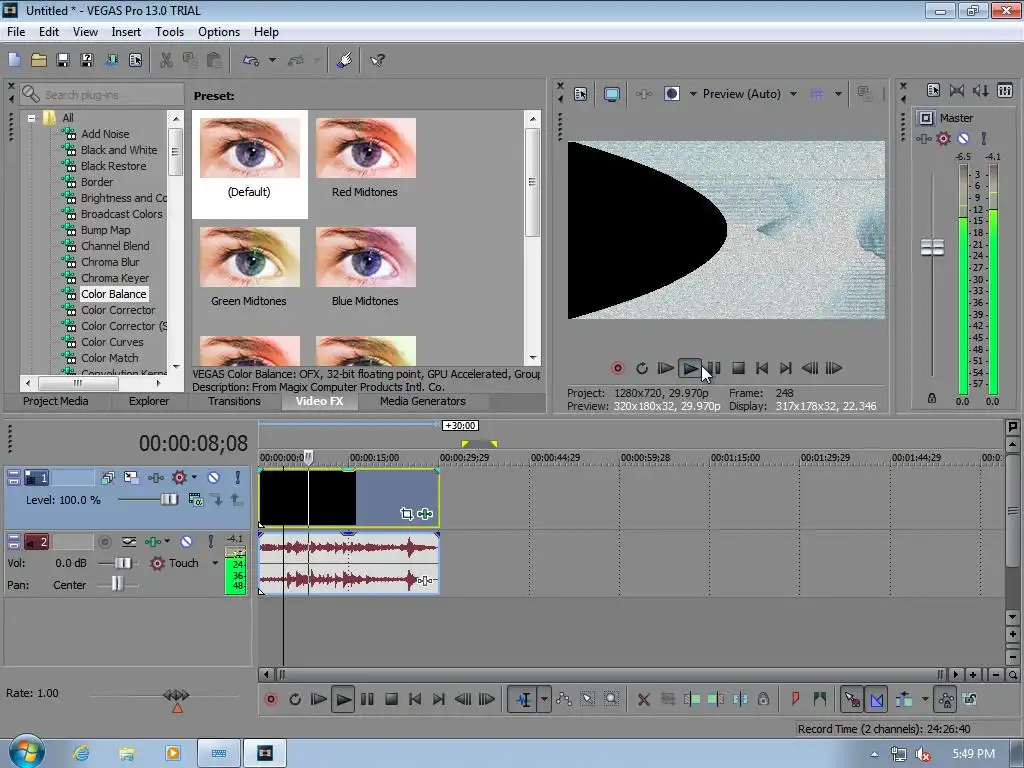Screen dimensions: 1024x768
Task: Open project via folder toolbar icon
Action: pos(39,60)
